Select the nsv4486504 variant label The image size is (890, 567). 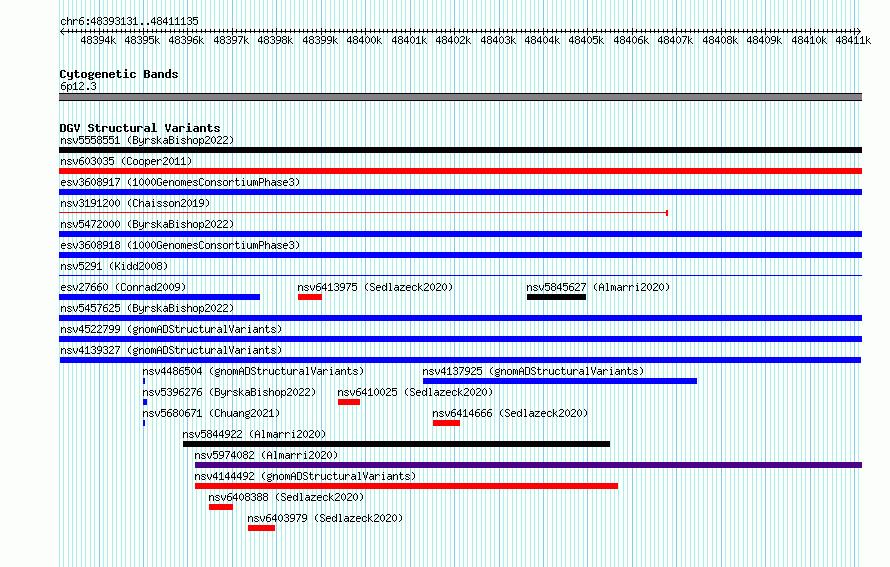tap(253, 371)
